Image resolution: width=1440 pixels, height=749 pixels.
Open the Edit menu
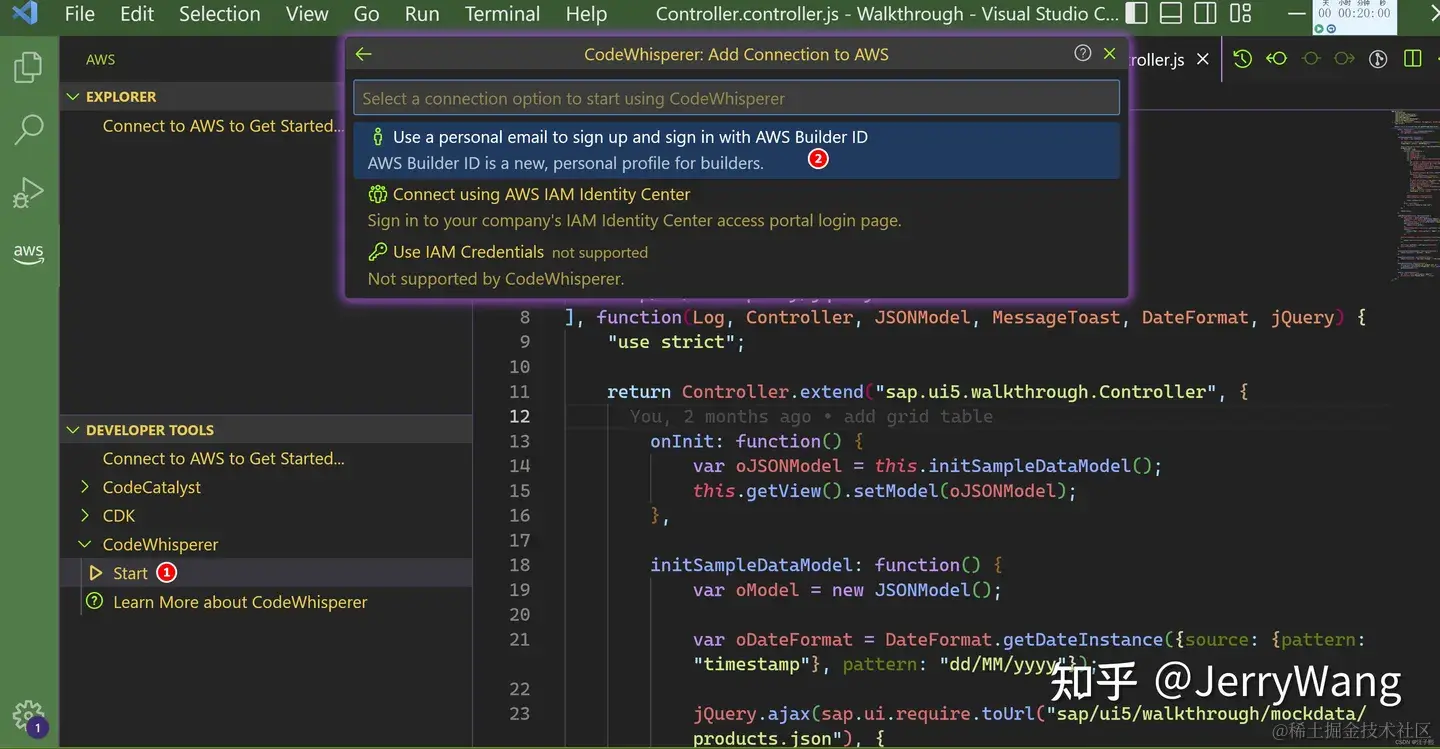(x=137, y=14)
